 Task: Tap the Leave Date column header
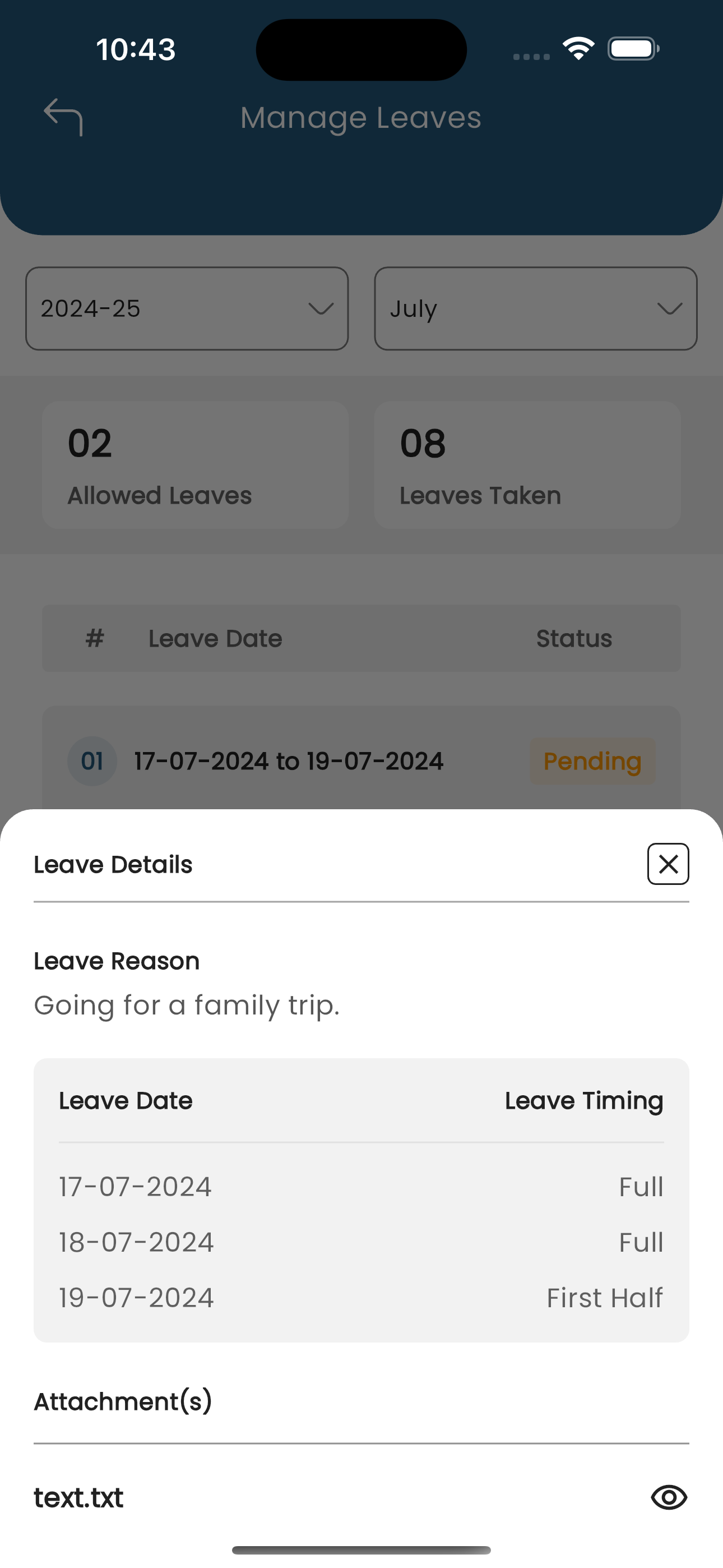215,639
